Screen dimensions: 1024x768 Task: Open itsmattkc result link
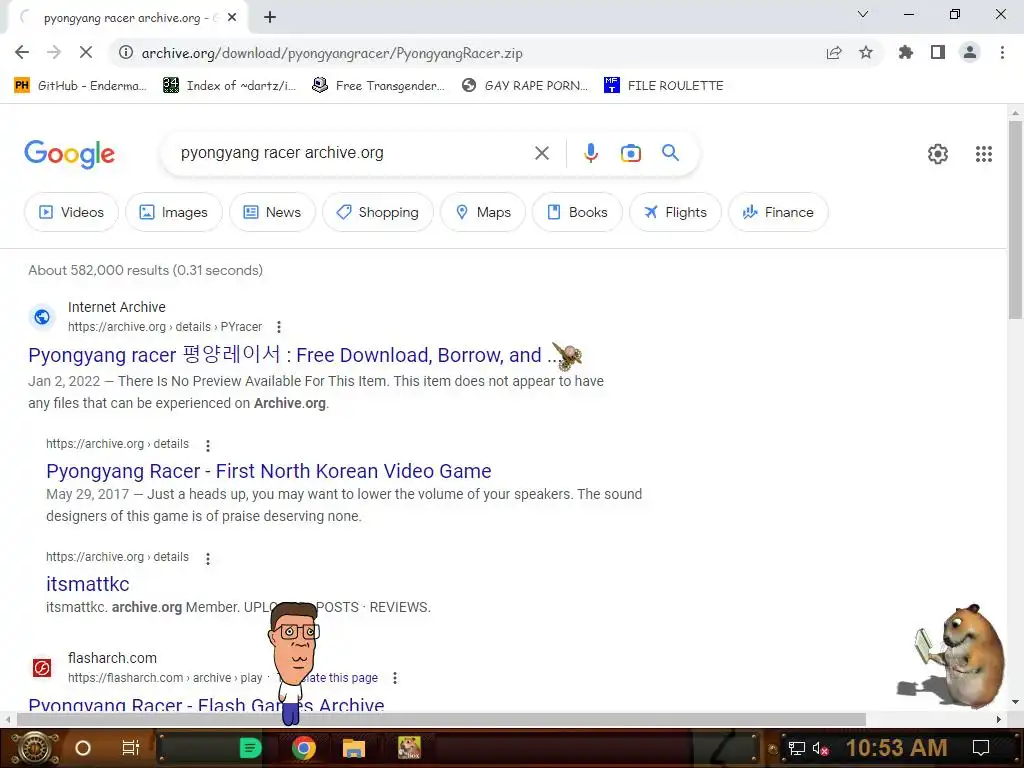tap(88, 584)
